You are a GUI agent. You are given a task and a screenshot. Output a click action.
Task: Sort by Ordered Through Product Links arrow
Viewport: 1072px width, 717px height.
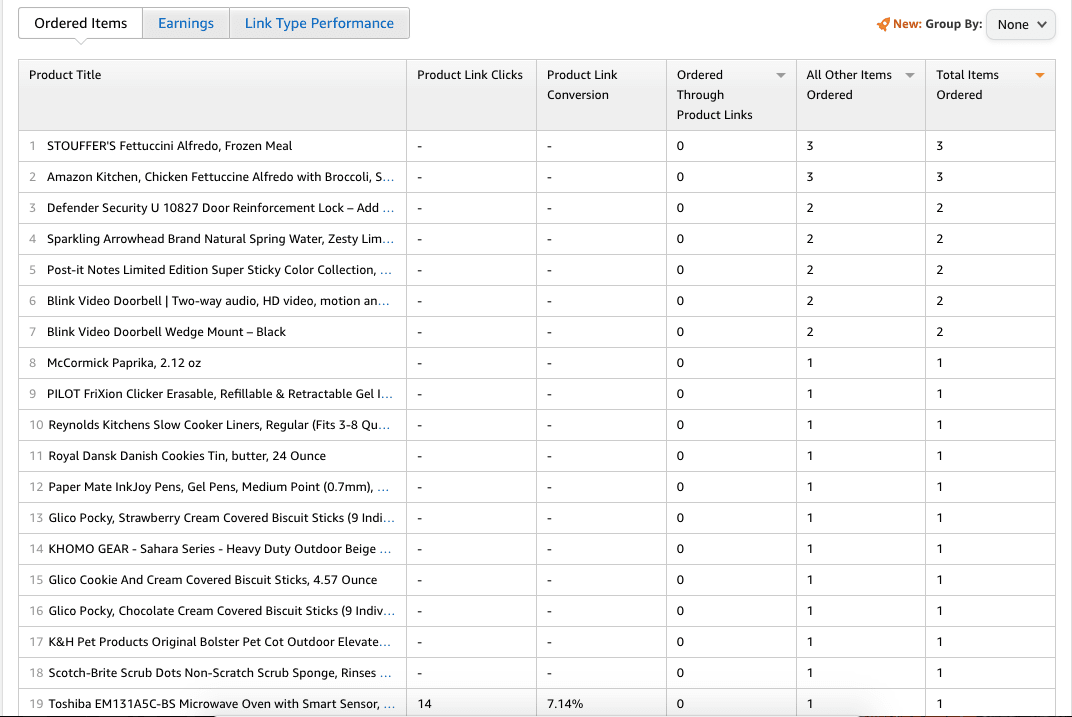point(781,75)
